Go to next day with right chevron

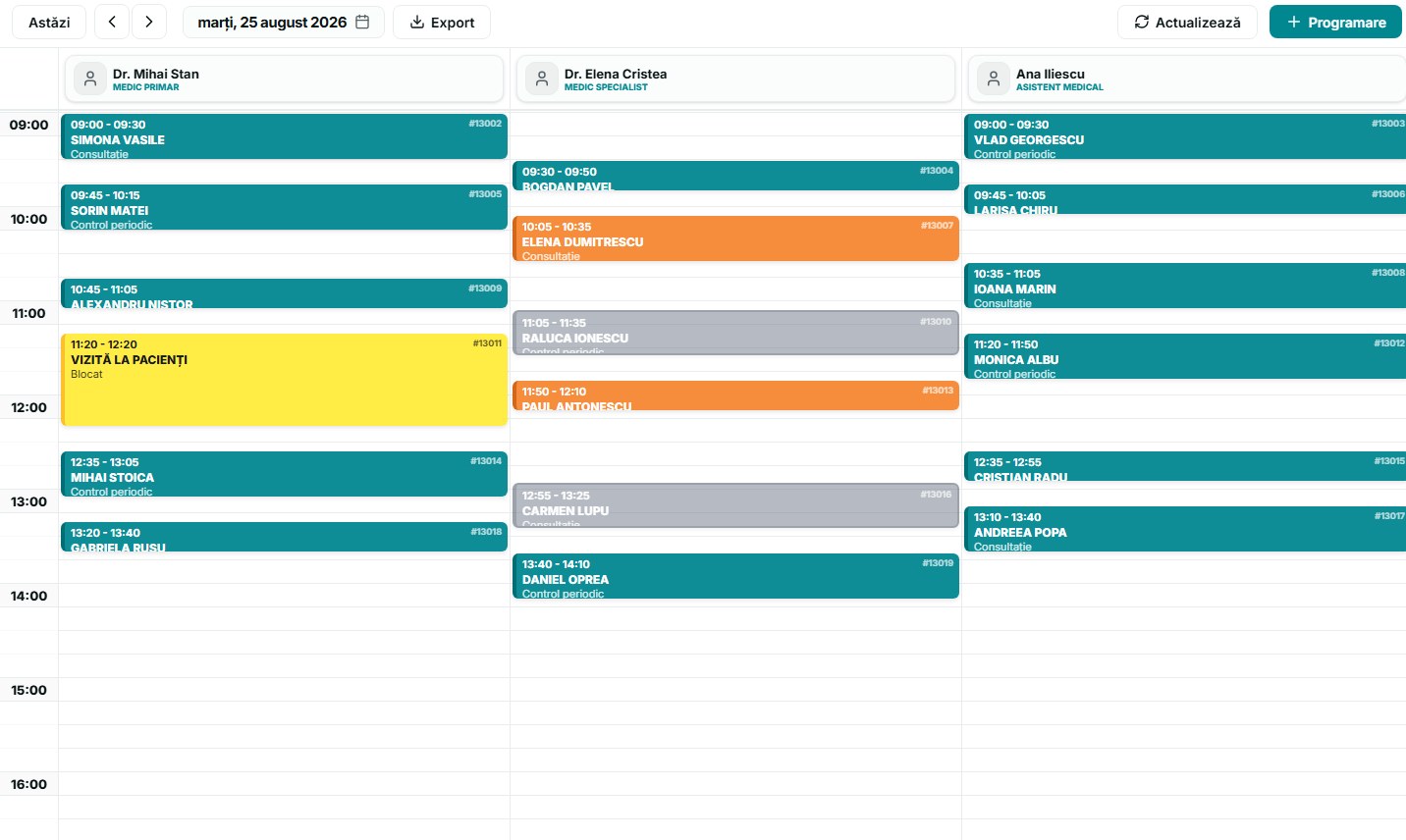(x=149, y=22)
